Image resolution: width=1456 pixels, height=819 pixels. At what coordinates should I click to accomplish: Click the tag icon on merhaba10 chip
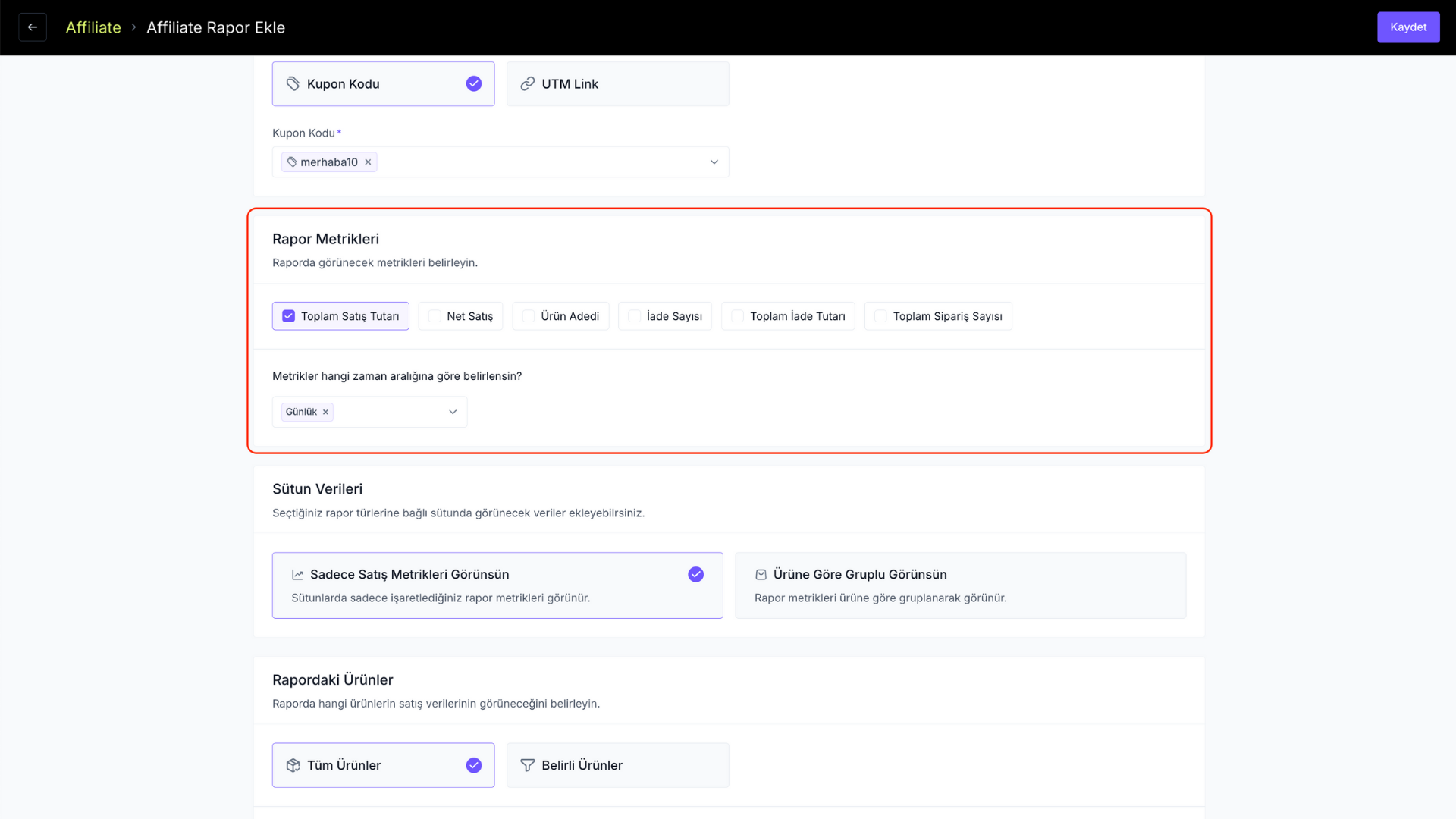tap(292, 162)
